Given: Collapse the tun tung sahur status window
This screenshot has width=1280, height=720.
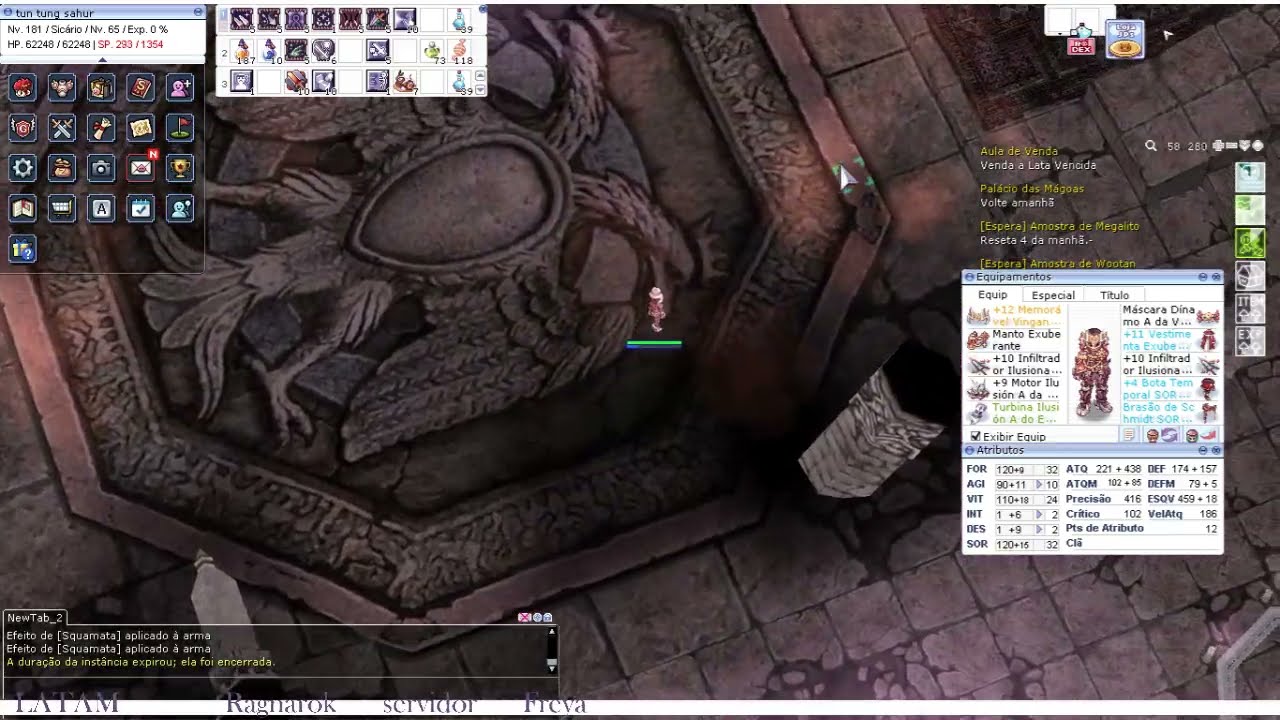Looking at the screenshot, I should point(197,12).
